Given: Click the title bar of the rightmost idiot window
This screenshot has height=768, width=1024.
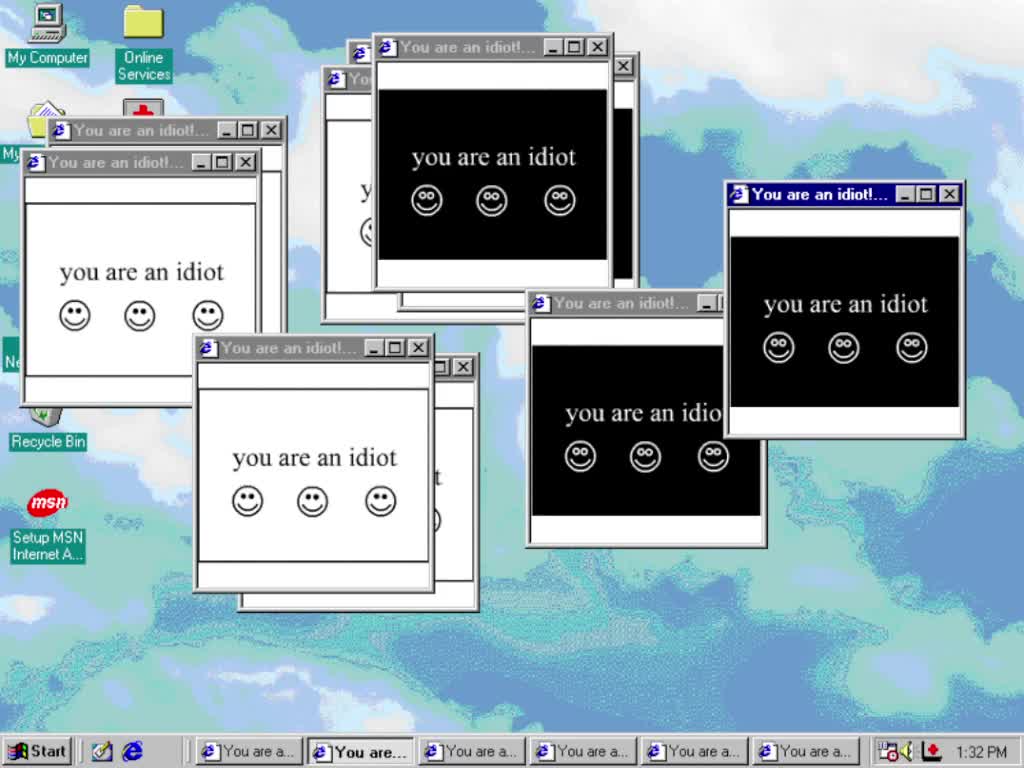Looking at the screenshot, I should (820, 195).
